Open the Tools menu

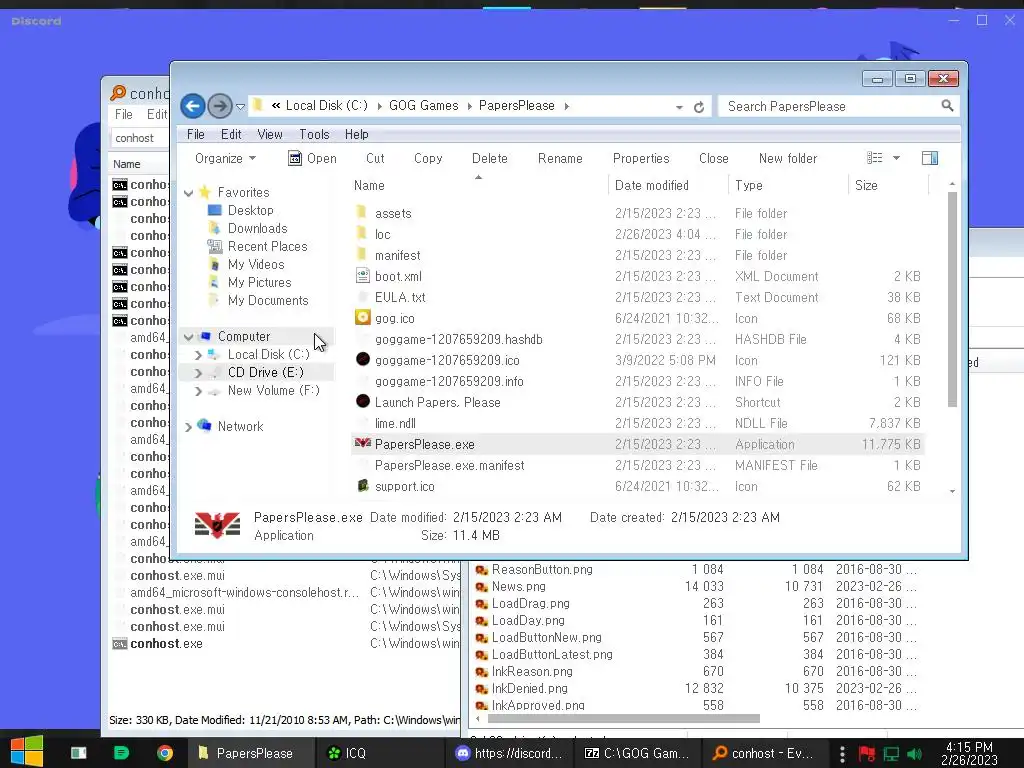[x=314, y=135]
